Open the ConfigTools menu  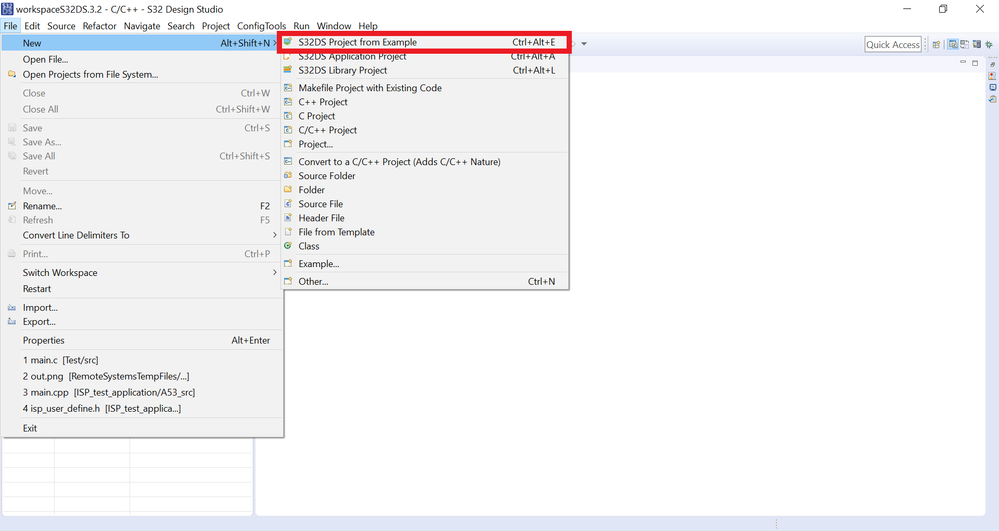(261, 26)
